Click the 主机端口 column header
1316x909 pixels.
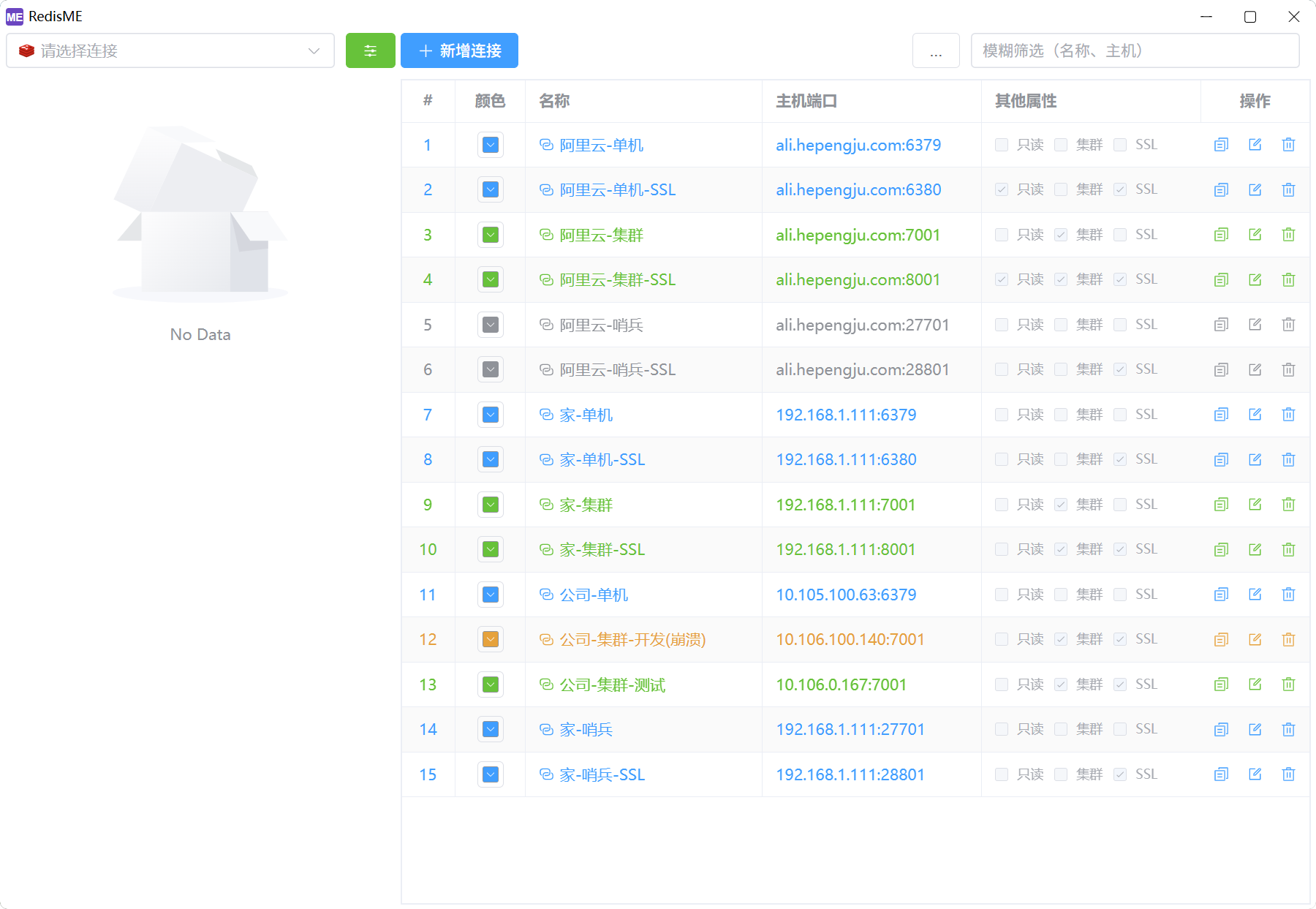tap(806, 101)
